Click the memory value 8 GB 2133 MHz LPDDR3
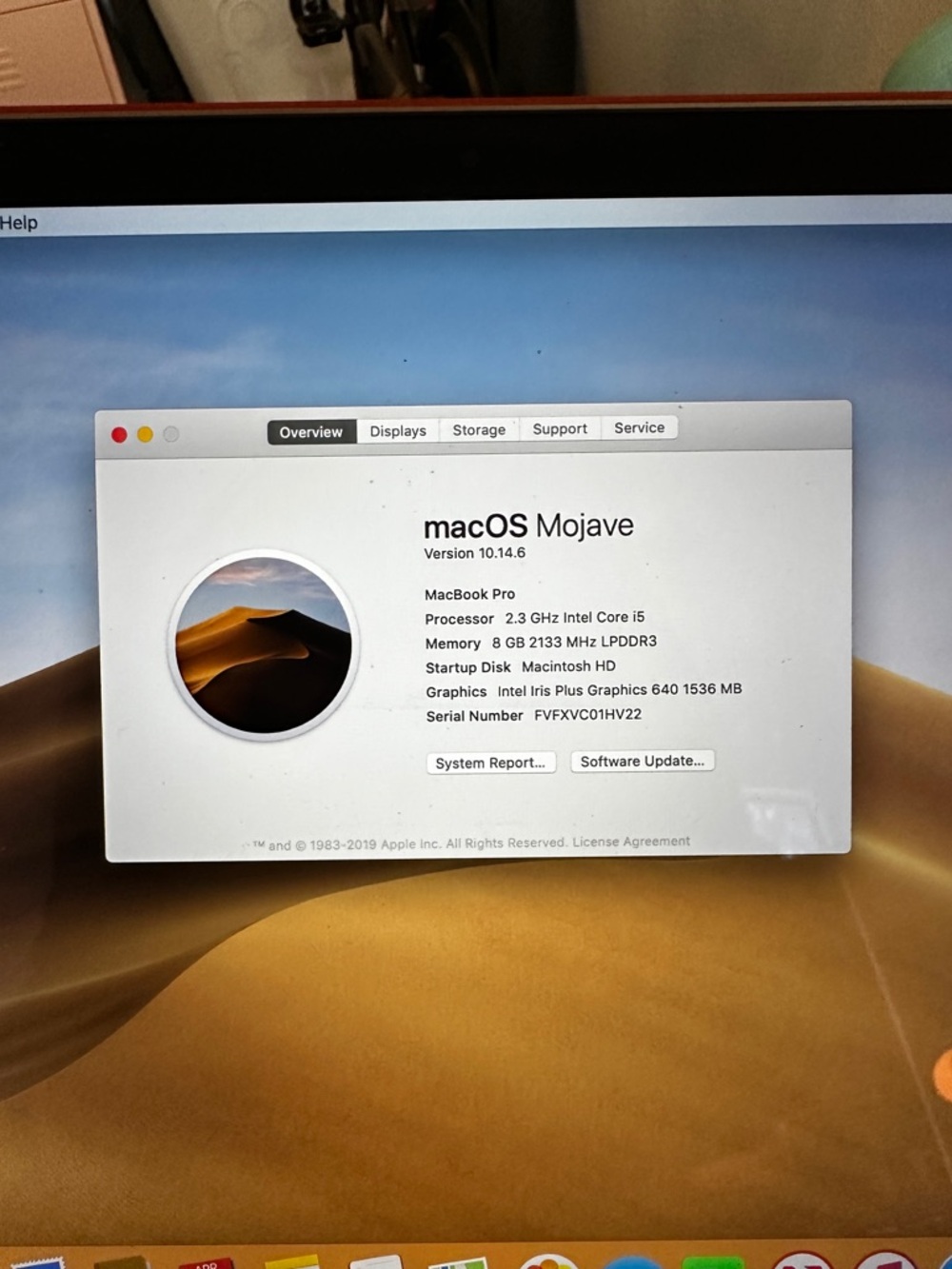The height and width of the screenshot is (1269, 952). [574, 642]
